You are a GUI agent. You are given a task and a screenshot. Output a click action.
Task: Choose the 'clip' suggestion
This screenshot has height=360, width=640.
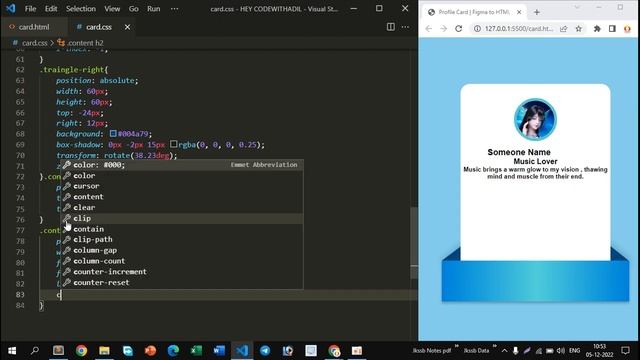182,218
